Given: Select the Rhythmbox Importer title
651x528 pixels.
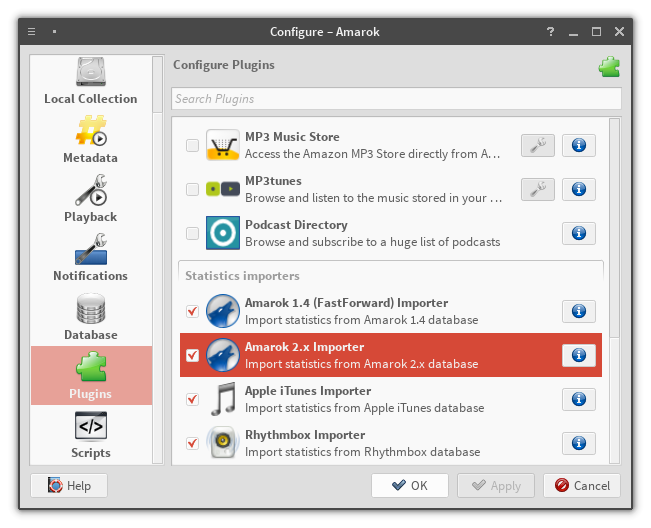Looking at the screenshot, I should pos(305,435).
